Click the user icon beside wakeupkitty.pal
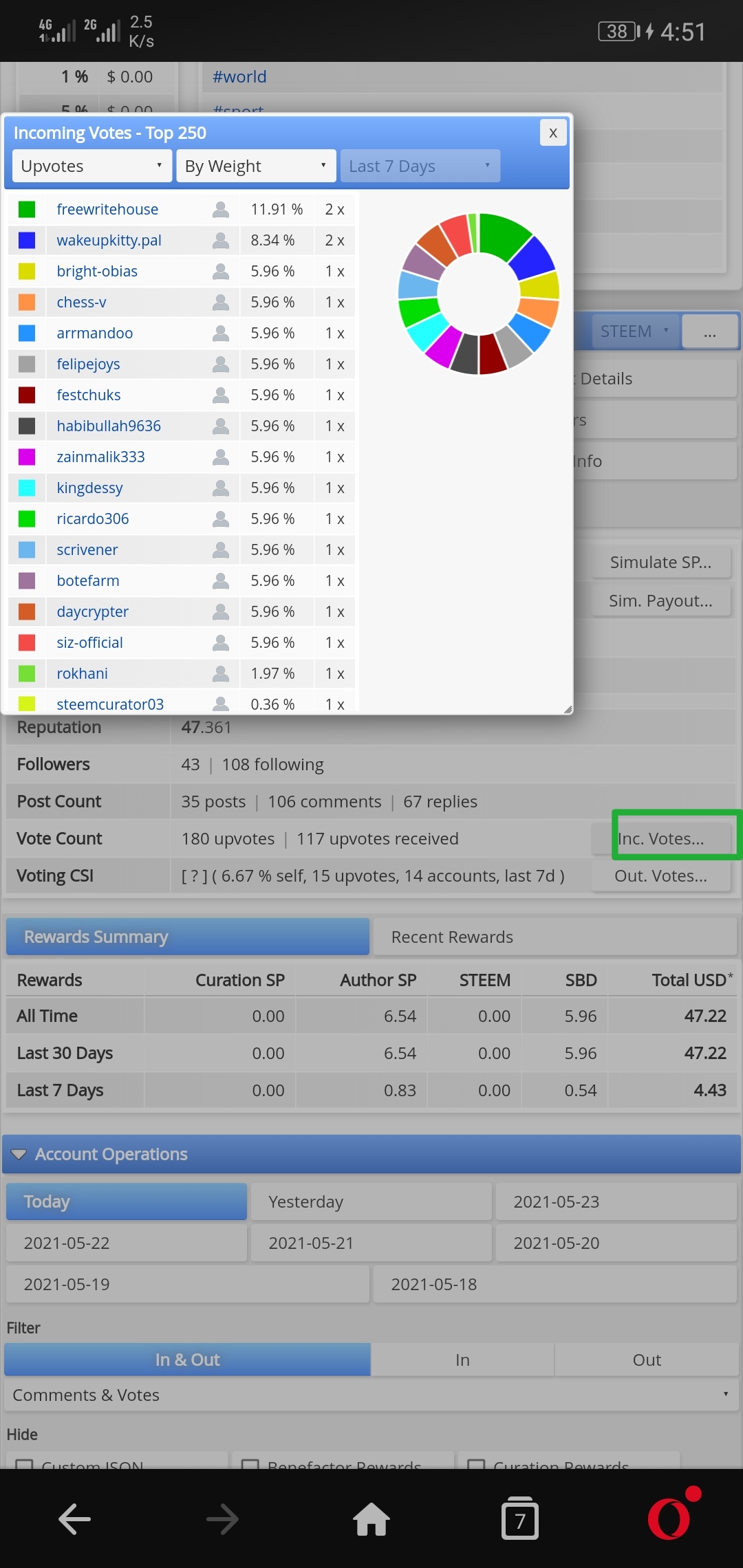This screenshot has height=1568, width=743. coord(221,240)
